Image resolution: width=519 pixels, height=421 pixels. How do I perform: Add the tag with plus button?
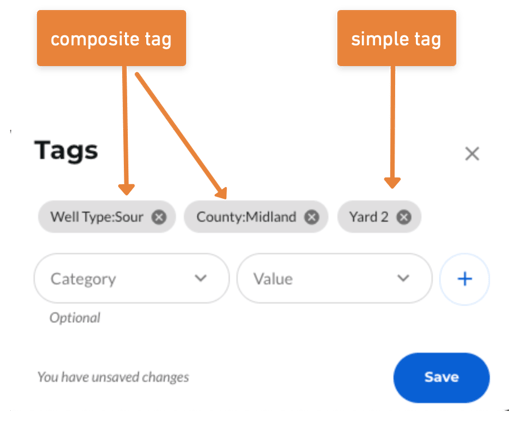pyautogui.click(x=465, y=279)
